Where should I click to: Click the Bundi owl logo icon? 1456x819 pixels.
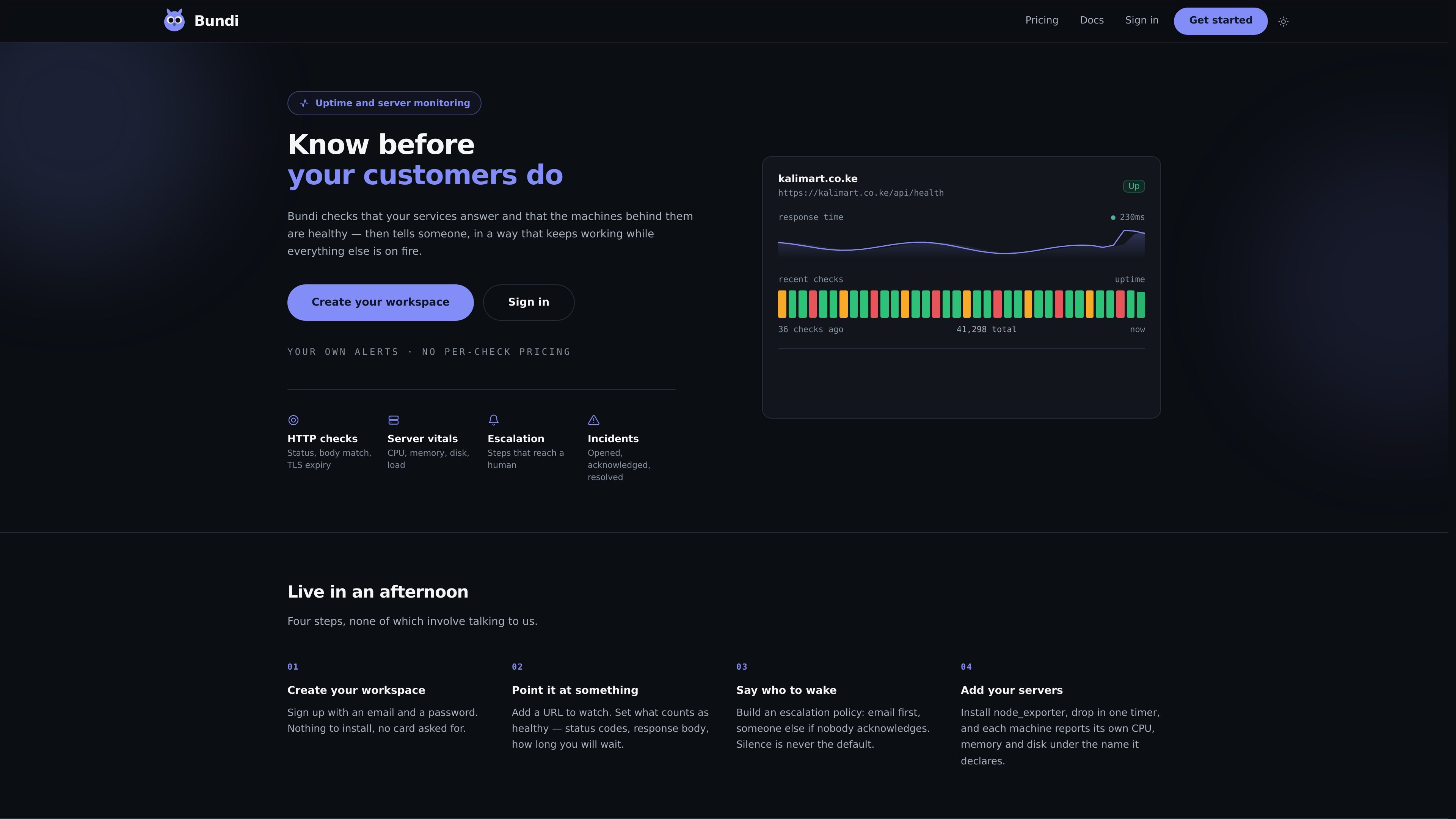174,20
